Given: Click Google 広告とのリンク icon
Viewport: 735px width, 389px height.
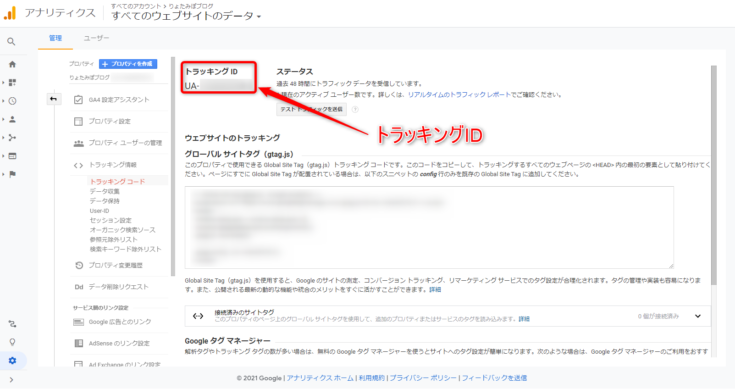Looking at the screenshot, I should [x=78, y=322].
